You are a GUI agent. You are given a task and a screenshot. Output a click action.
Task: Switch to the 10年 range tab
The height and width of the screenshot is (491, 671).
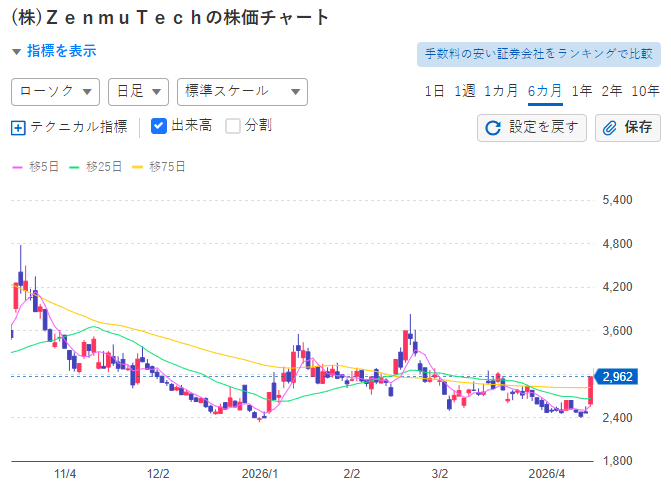pyautogui.click(x=645, y=91)
